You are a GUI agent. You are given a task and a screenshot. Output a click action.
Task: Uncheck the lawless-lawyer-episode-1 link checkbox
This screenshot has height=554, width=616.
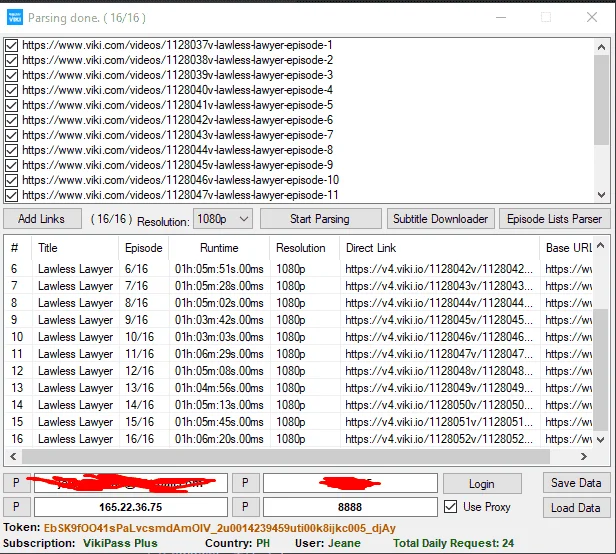pos(11,45)
